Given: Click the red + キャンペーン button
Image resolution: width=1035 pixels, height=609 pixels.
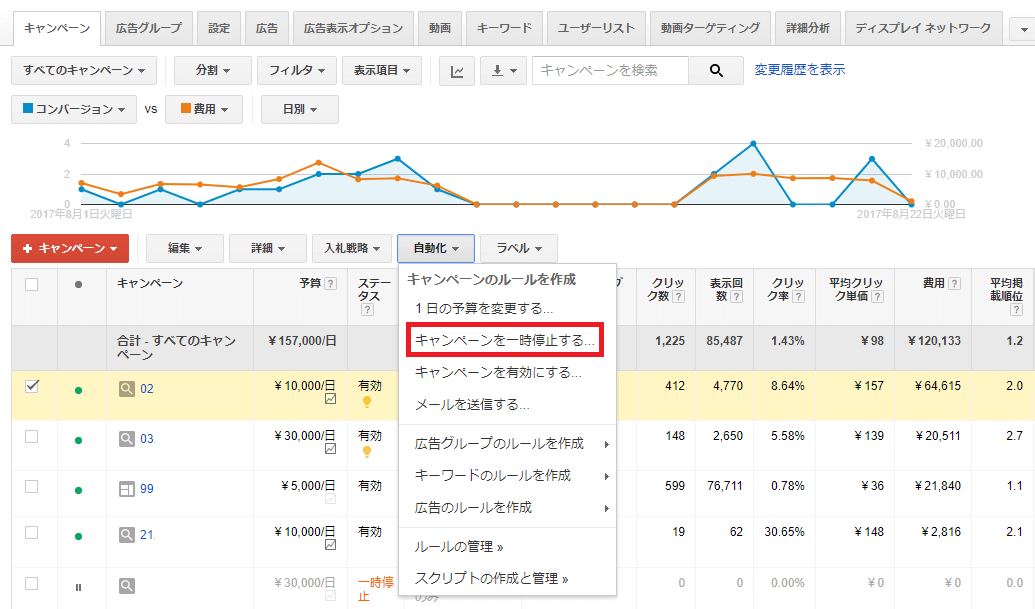Looking at the screenshot, I should click(70, 249).
